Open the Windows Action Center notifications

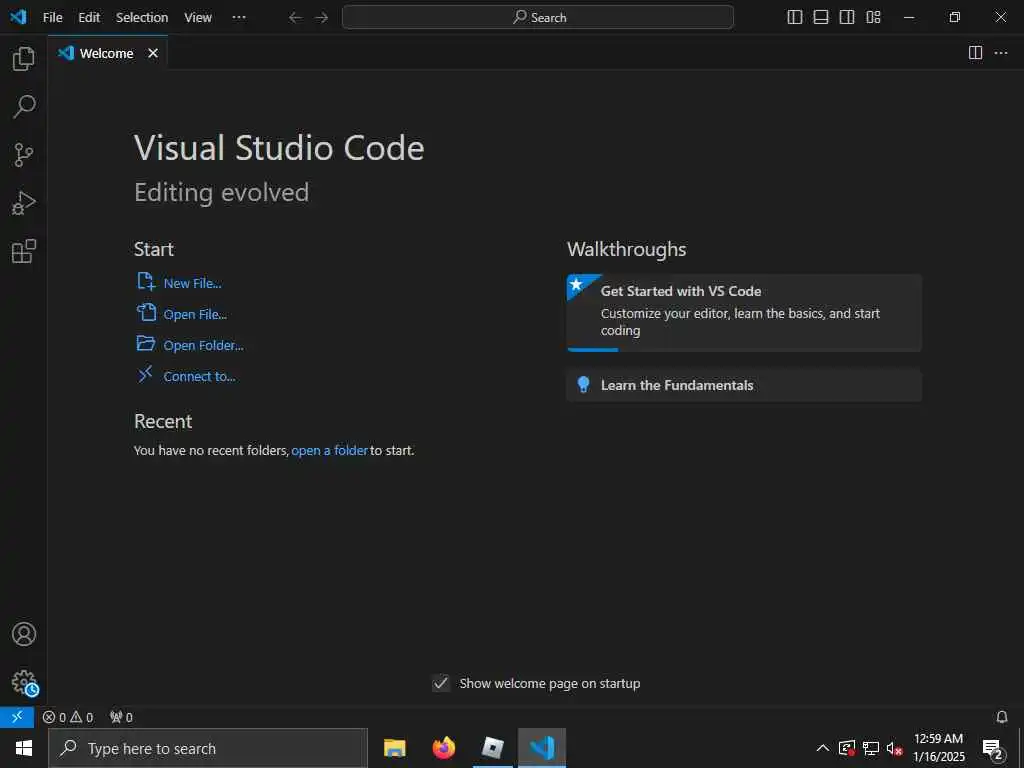993,748
